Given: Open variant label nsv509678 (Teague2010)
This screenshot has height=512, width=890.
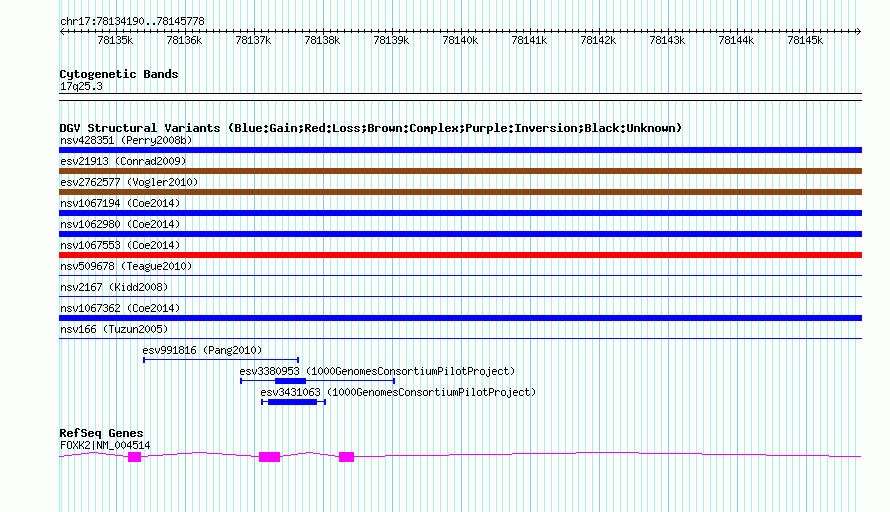Looking at the screenshot, I should click(x=126, y=266).
